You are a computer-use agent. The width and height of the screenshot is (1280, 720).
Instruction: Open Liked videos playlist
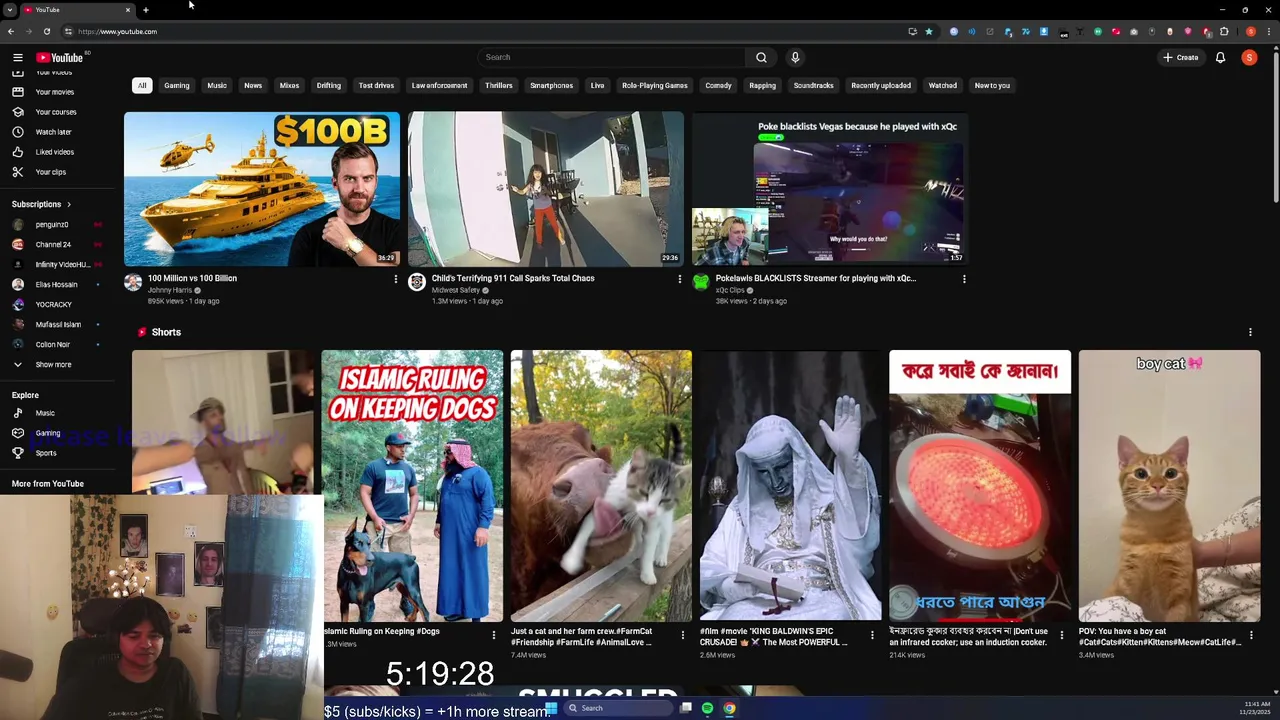(53, 152)
